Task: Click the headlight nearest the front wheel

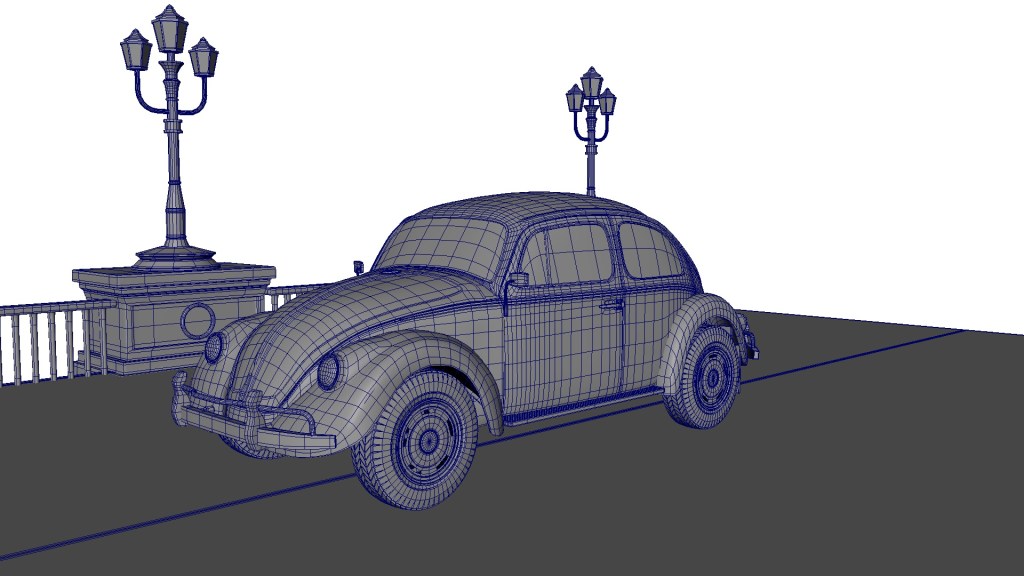Action: (x=328, y=371)
